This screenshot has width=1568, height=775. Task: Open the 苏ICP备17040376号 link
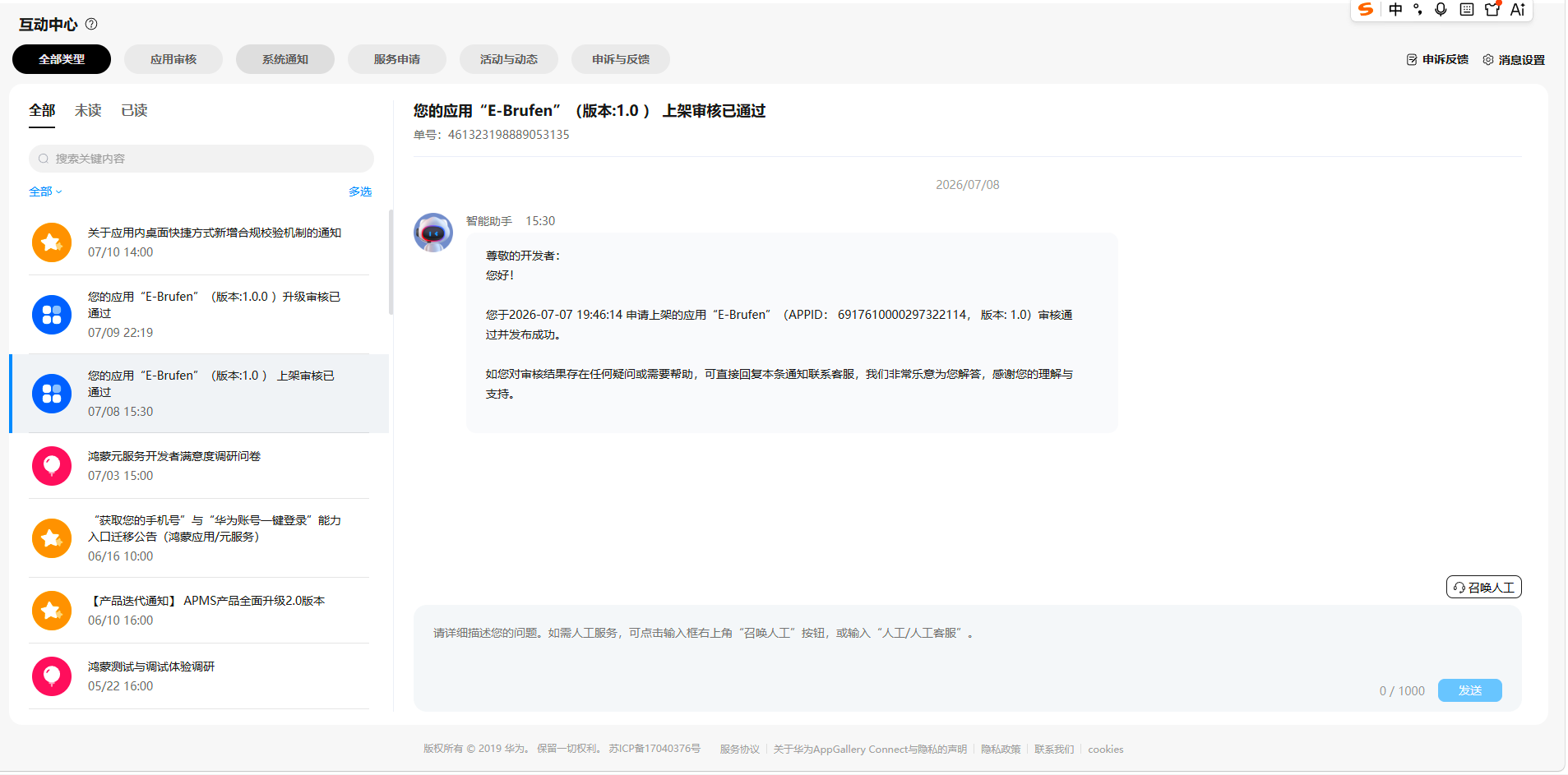[654, 749]
